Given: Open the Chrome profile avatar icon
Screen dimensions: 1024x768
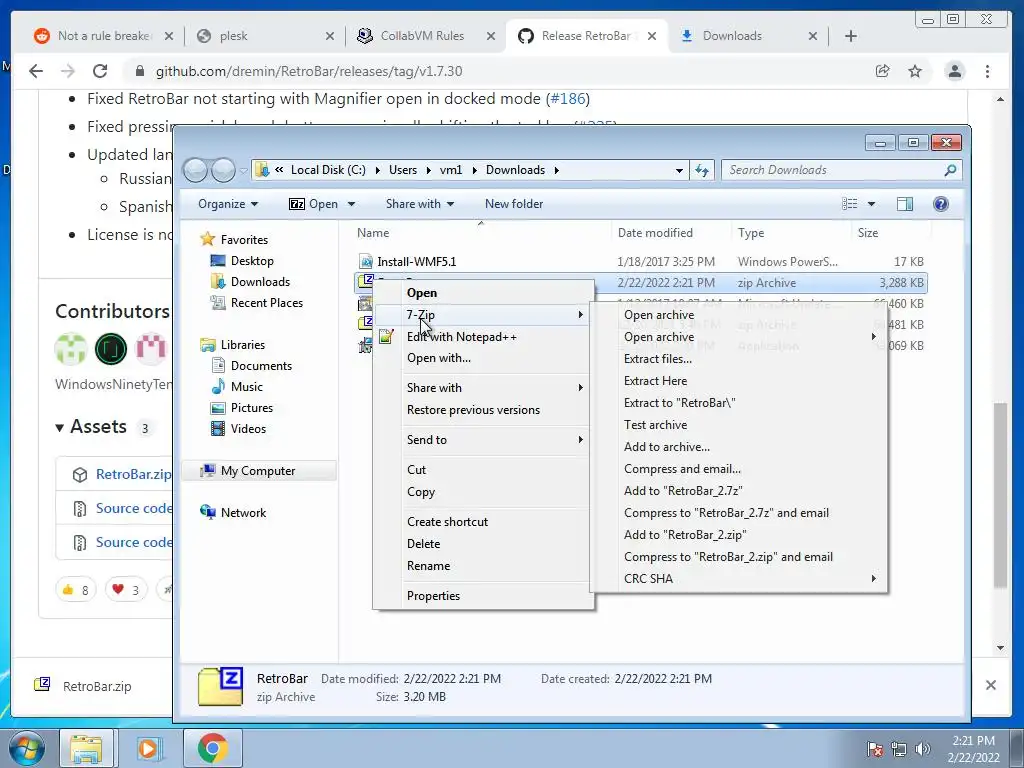Looking at the screenshot, I should (x=955, y=71).
